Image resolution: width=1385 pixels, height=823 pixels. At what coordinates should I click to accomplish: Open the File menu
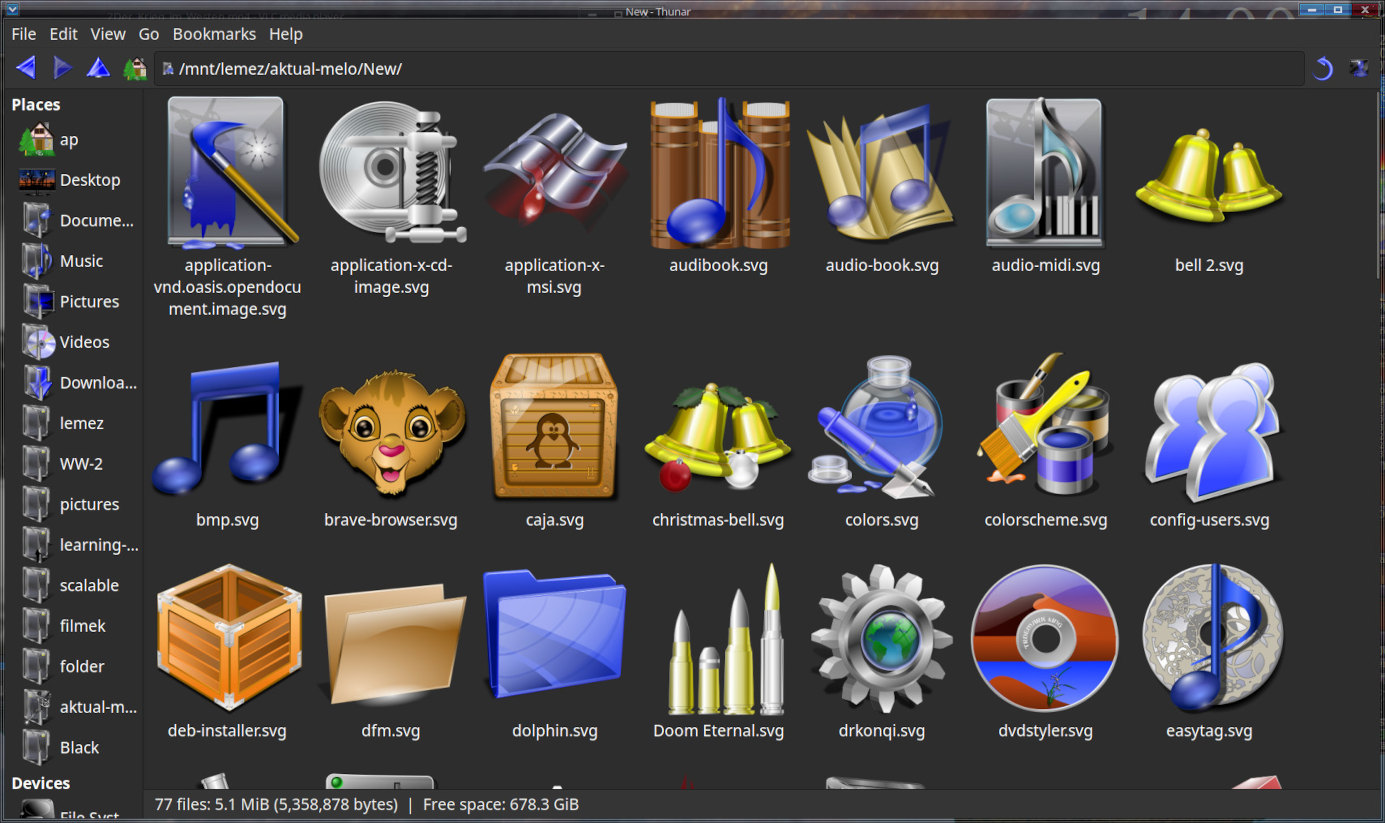pos(24,34)
